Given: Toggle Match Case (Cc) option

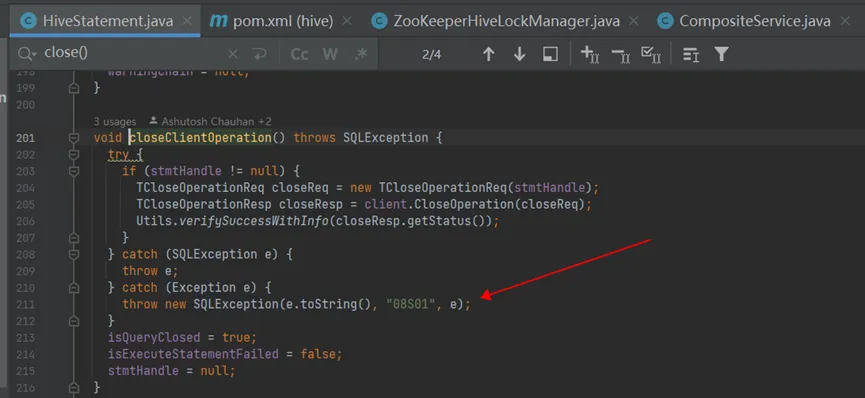Looking at the screenshot, I should (x=300, y=54).
